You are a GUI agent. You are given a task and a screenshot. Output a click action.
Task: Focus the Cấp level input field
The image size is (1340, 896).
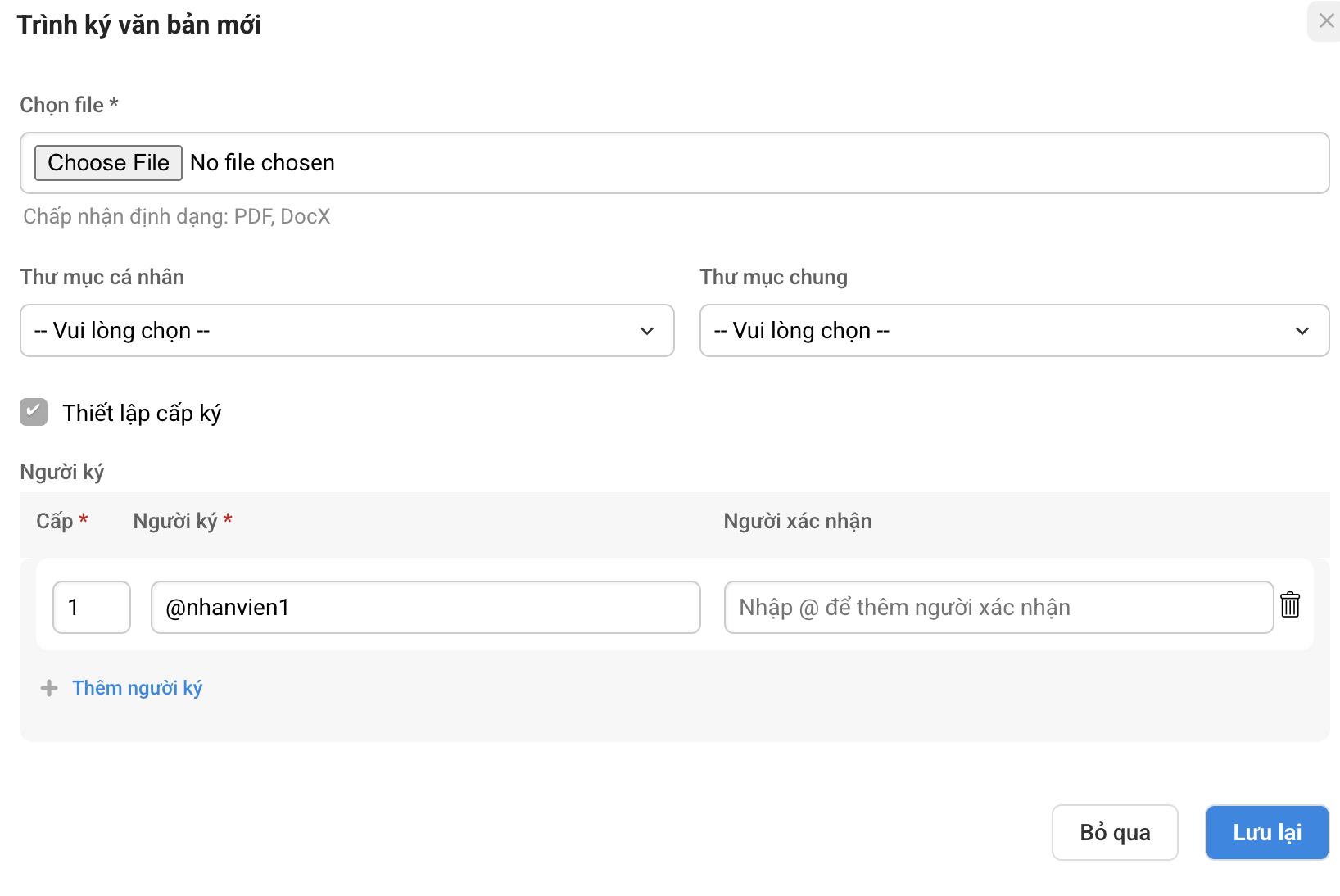(91, 608)
